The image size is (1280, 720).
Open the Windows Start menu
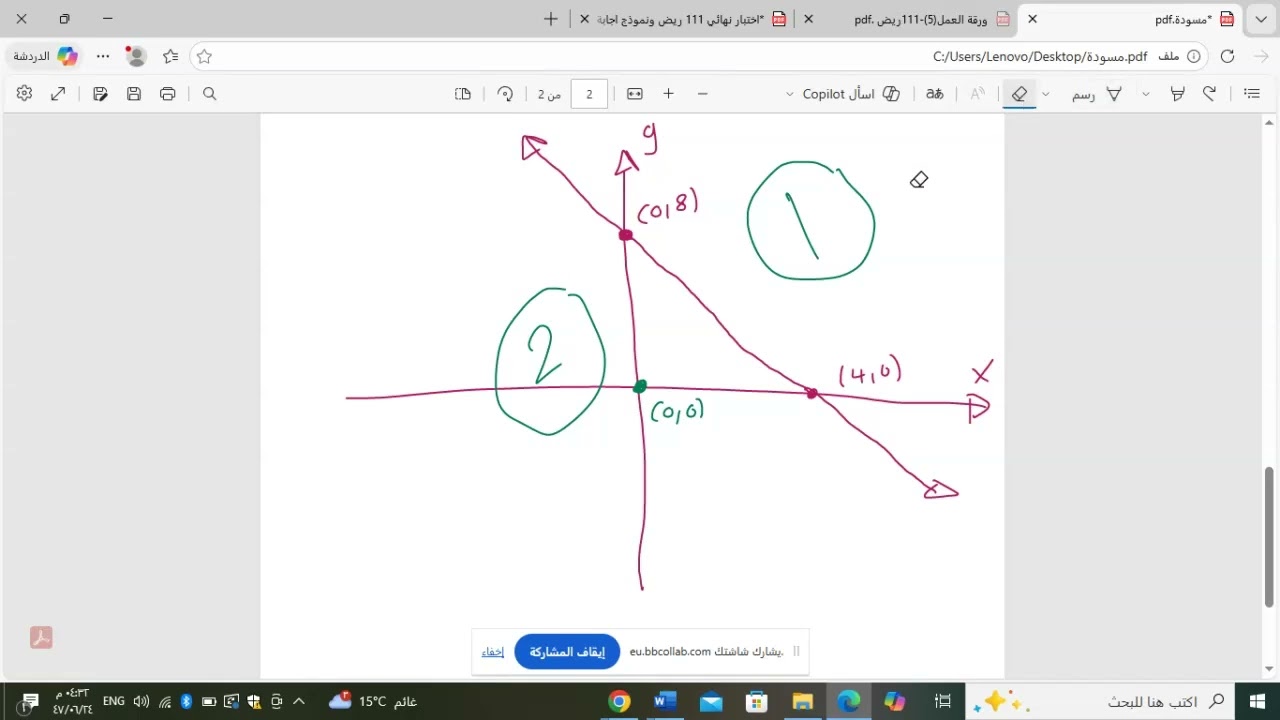pos(1257,702)
